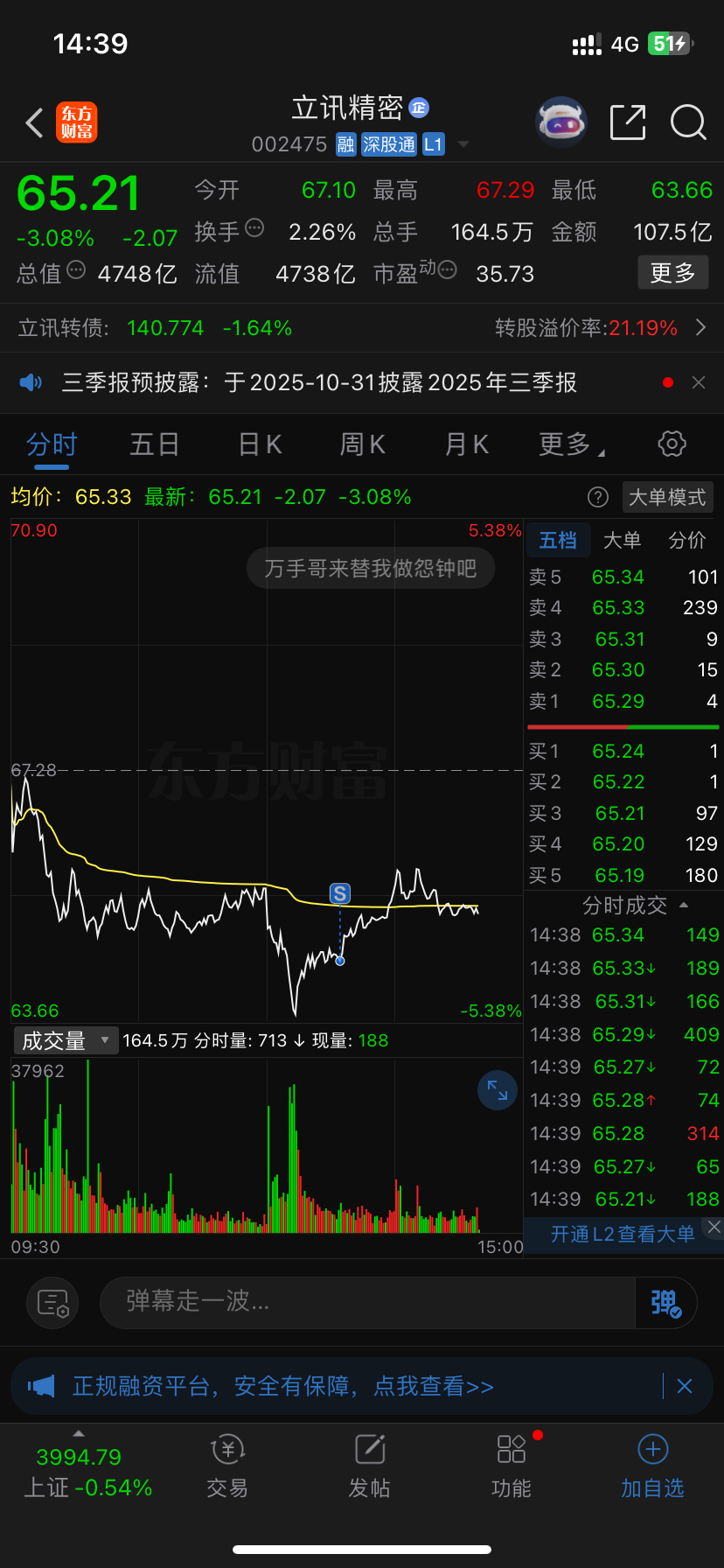Tap 加自选 to add to watchlist
724x1568 pixels.
pos(652,1466)
